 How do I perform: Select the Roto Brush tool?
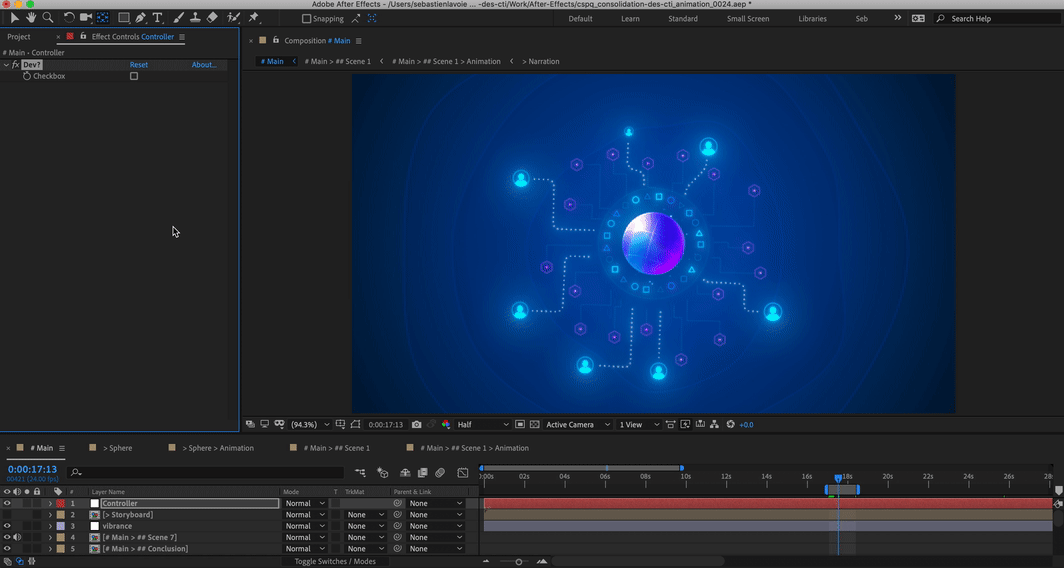(x=233, y=18)
